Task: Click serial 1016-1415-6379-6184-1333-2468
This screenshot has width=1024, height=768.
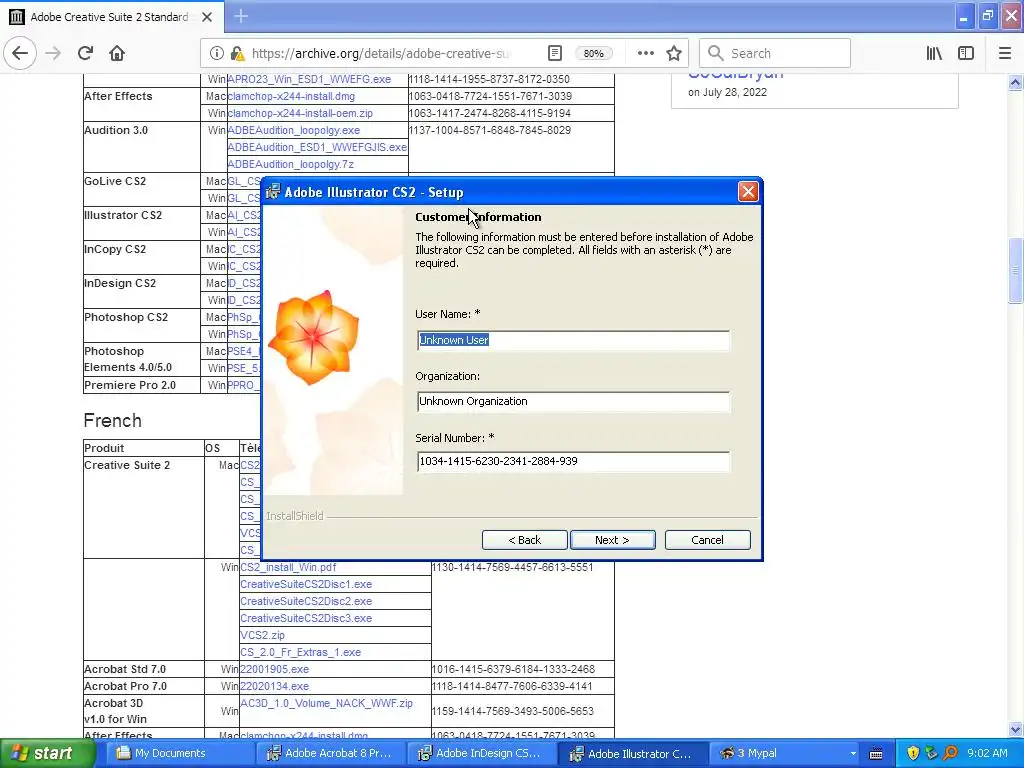Action: coord(513,669)
